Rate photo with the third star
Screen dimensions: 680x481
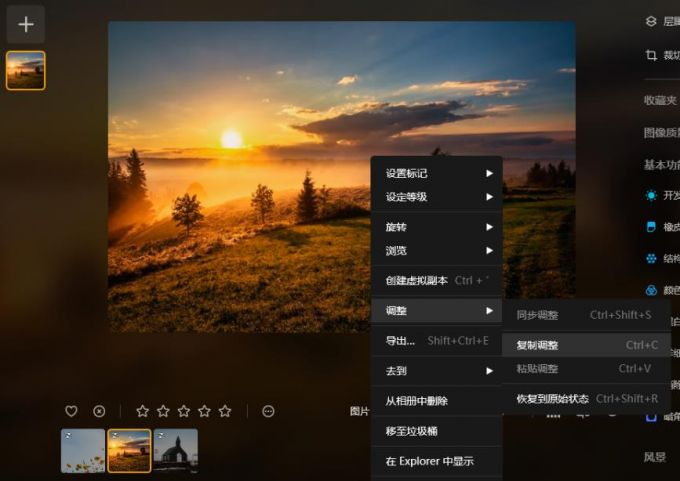pyautogui.click(x=184, y=411)
